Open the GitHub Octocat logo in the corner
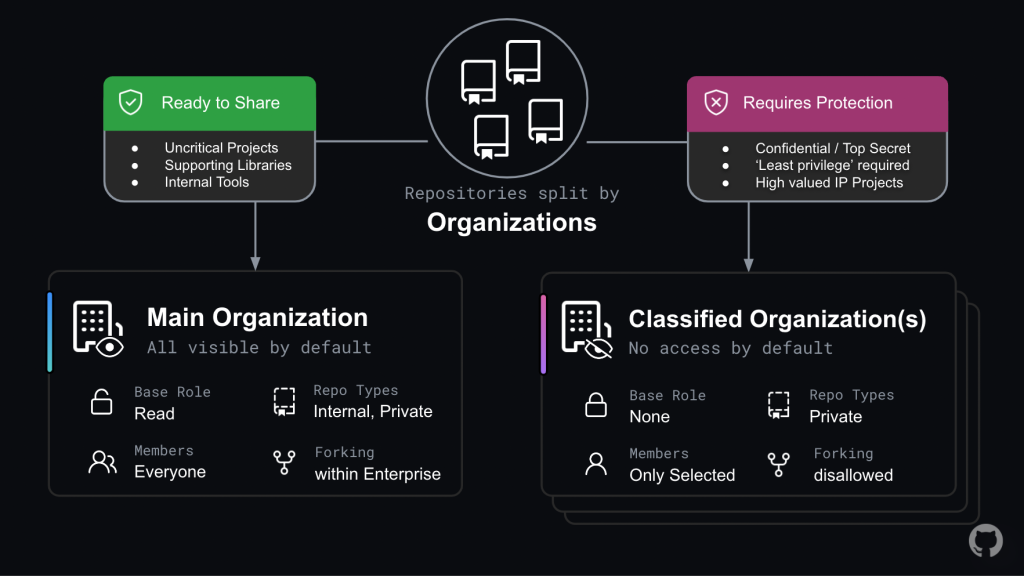1024x576 pixels. (985, 541)
